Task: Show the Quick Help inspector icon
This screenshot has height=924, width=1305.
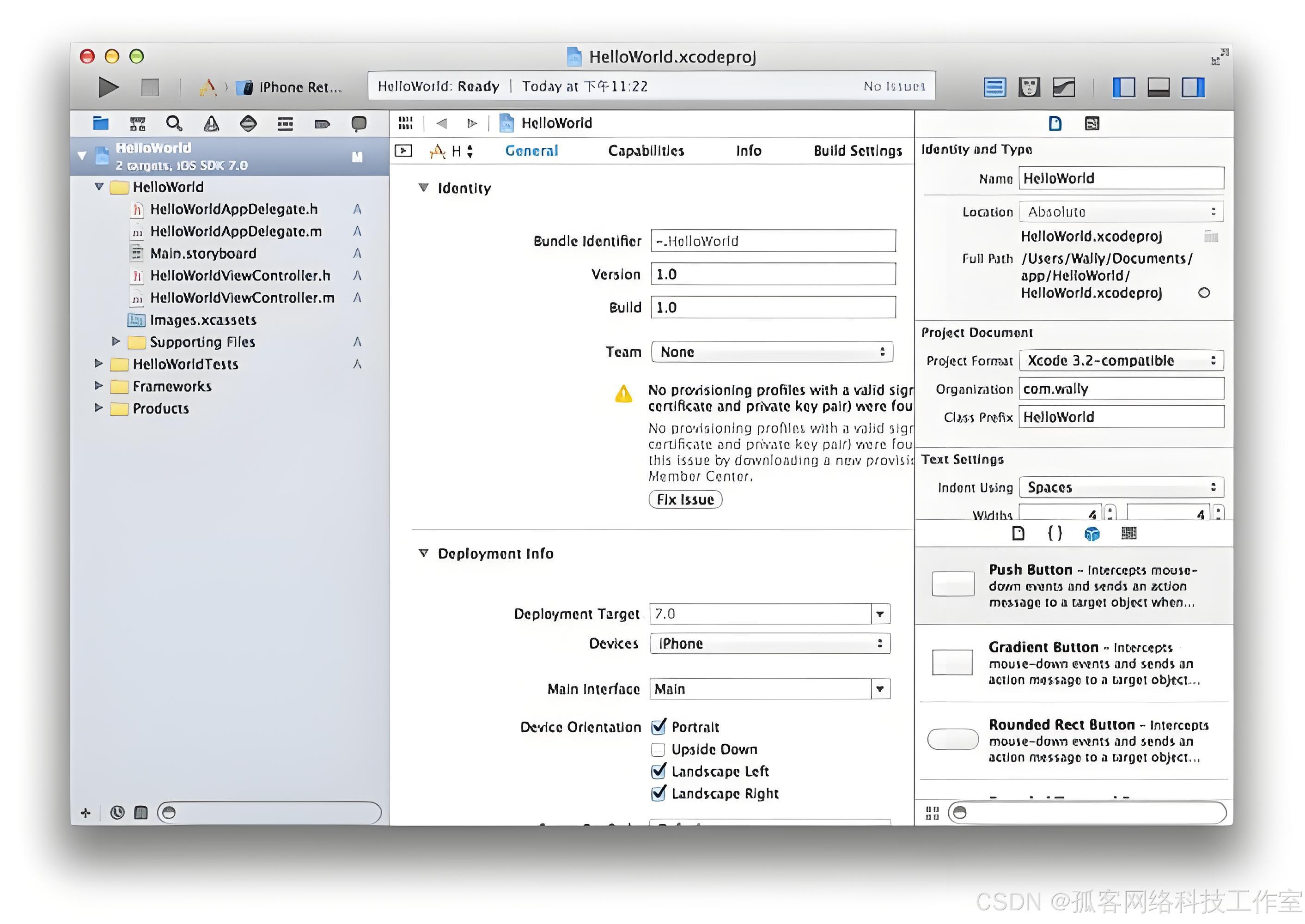Action: coord(1092,123)
